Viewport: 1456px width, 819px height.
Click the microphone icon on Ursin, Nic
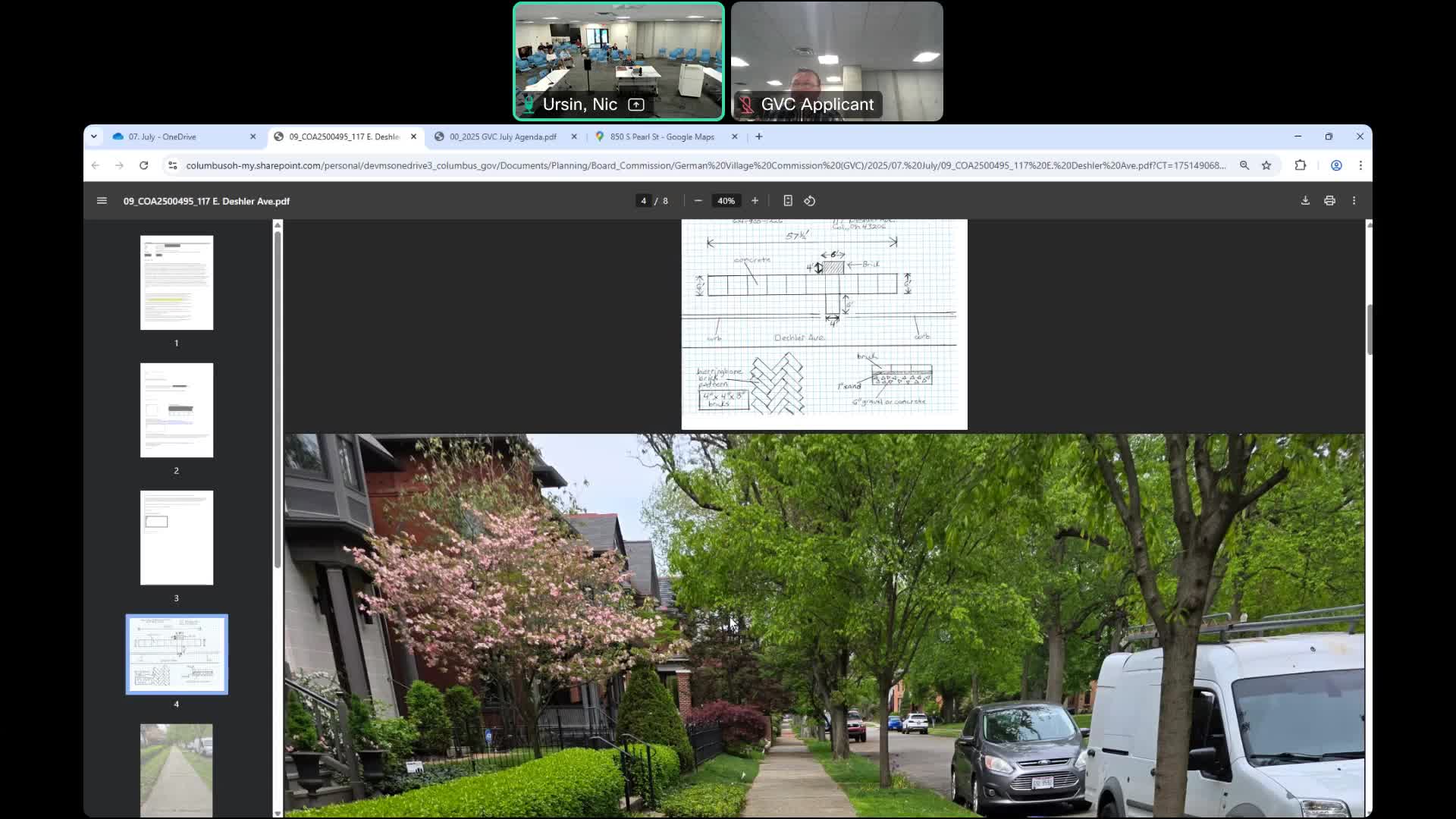(529, 105)
